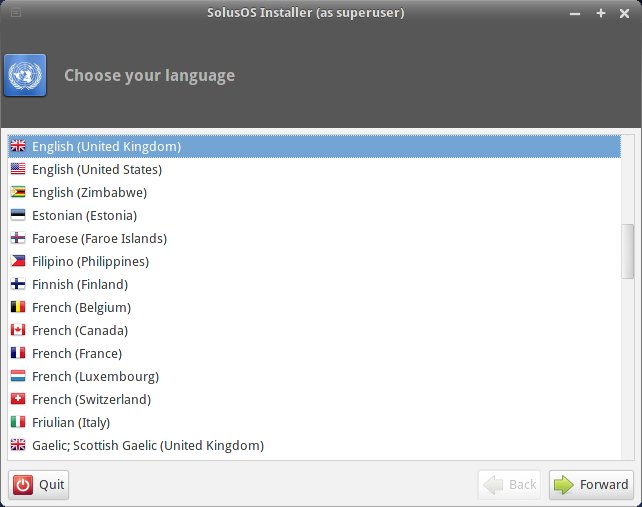Click the US flag icon
The image size is (642, 507).
pyautogui.click(x=18, y=169)
